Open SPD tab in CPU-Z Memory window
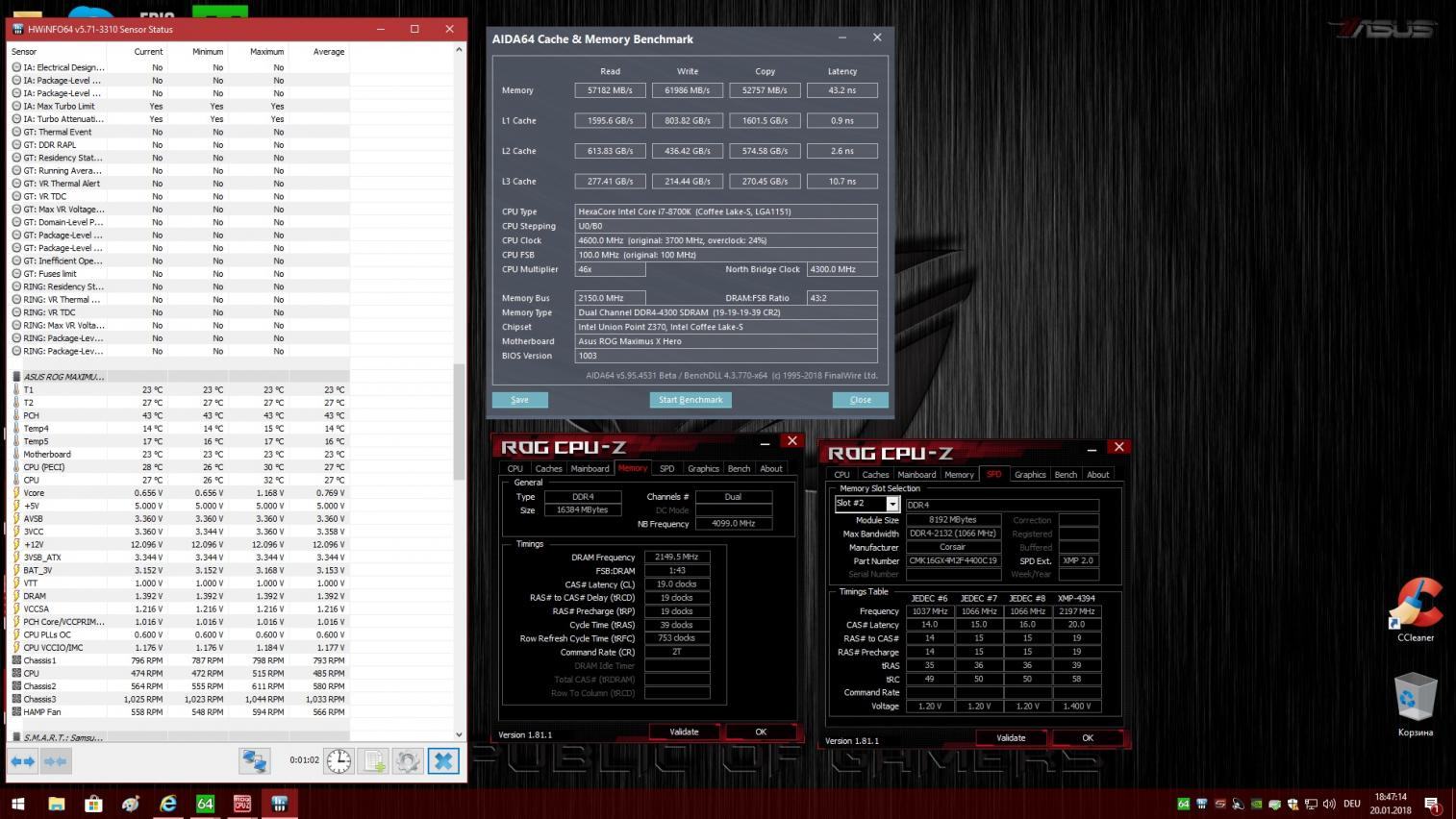Image resolution: width=1456 pixels, height=819 pixels. tap(666, 468)
